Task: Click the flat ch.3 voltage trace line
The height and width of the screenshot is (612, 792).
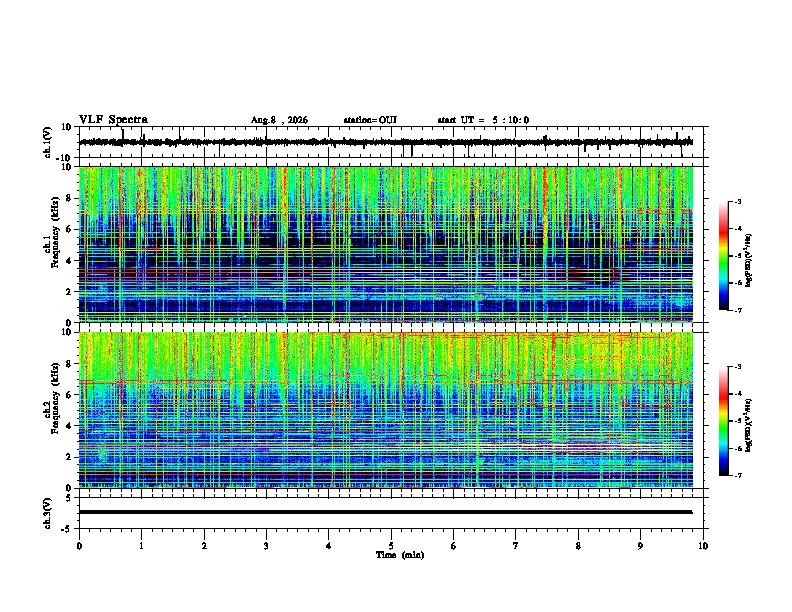Action: pos(386,512)
